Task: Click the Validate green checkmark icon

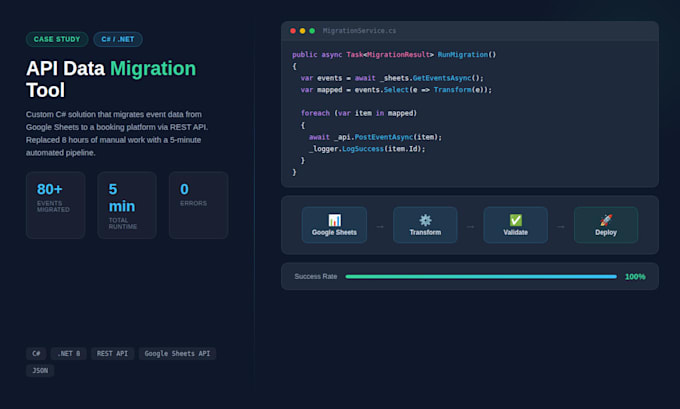Action: coord(516,220)
